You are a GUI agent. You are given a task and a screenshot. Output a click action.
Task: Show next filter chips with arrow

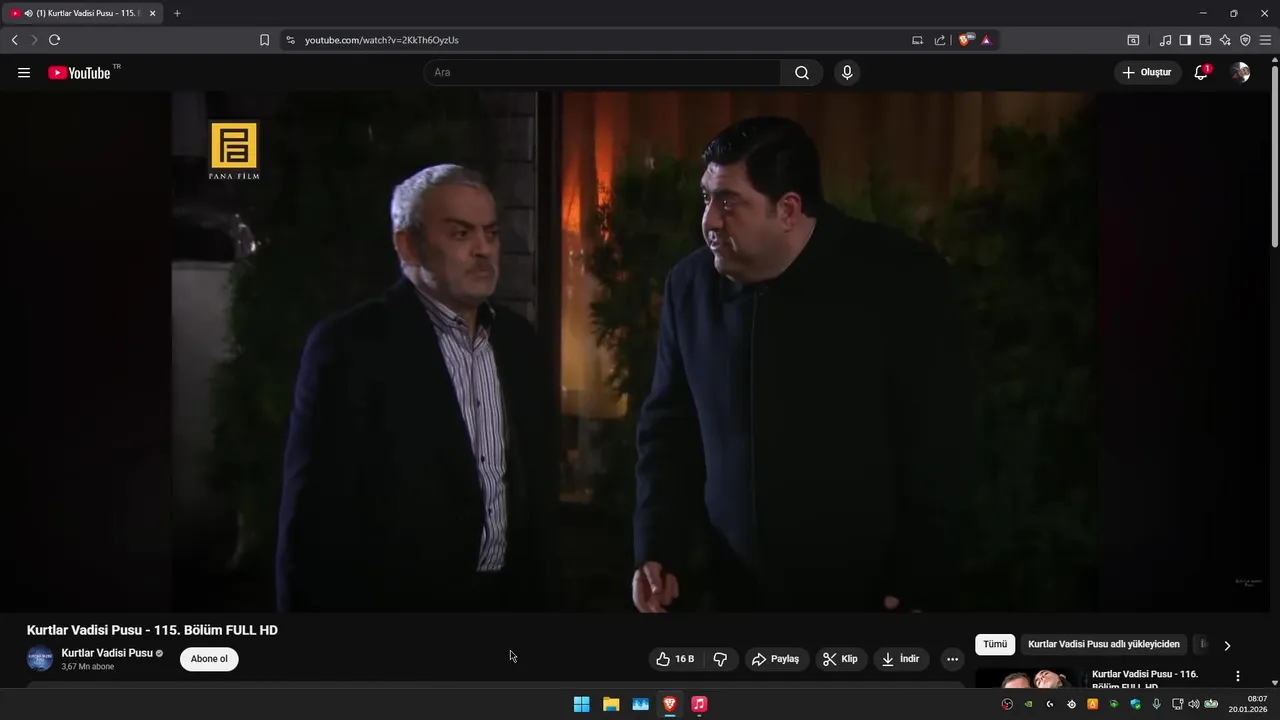click(1227, 646)
